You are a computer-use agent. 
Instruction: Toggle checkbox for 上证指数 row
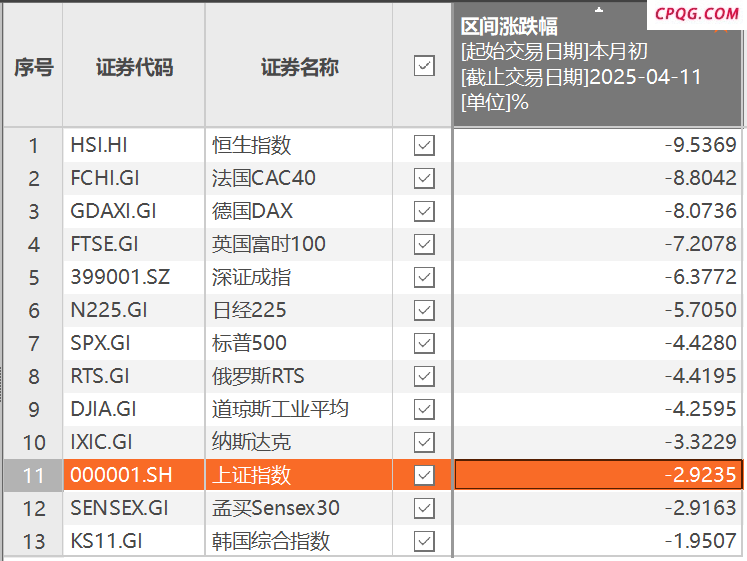tap(424, 475)
